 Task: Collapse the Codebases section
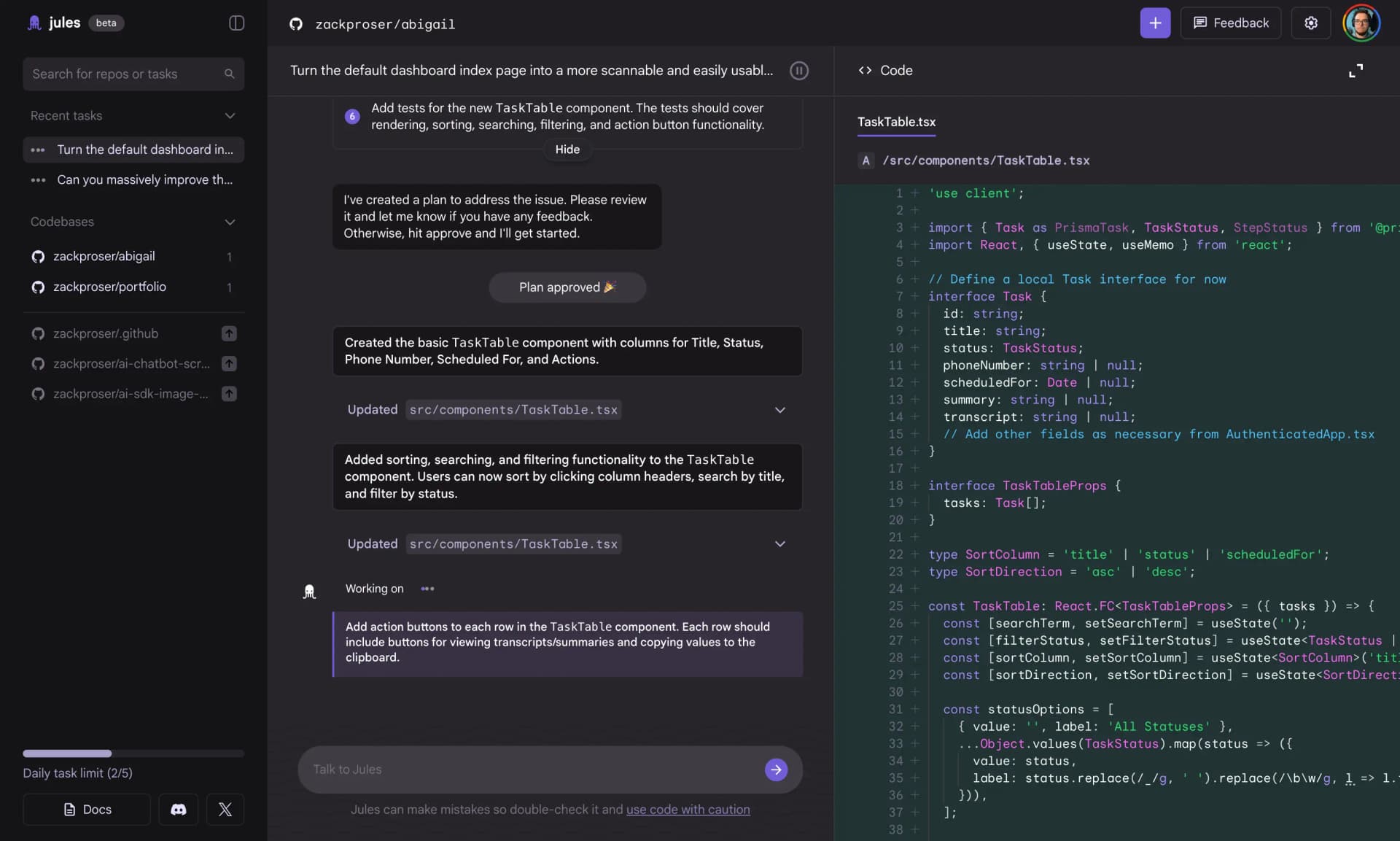(230, 222)
